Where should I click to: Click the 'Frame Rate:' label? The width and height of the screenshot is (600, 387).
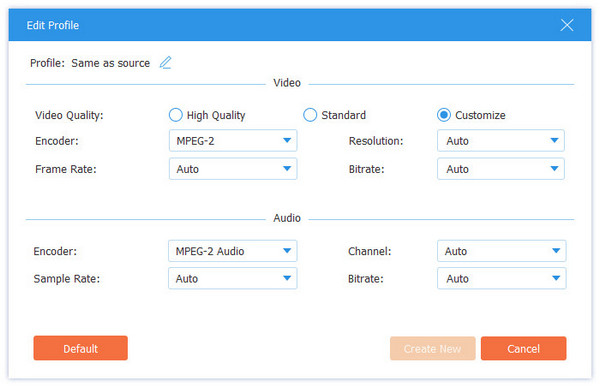(66, 169)
